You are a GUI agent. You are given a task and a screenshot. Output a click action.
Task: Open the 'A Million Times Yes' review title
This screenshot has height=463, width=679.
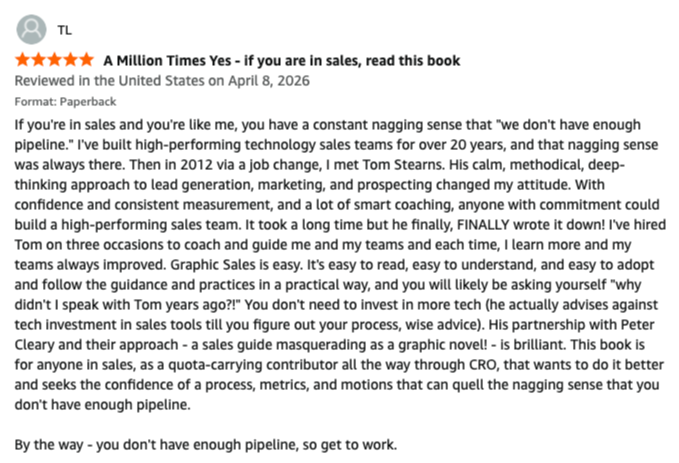tap(281, 61)
